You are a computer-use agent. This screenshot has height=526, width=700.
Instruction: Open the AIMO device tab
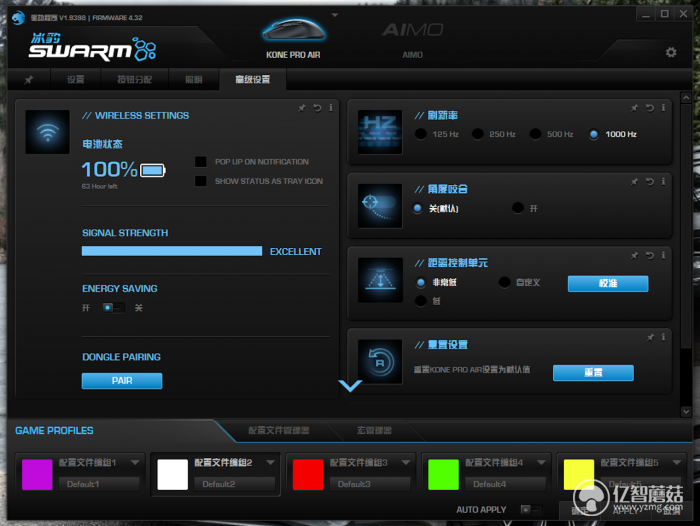[x=412, y=39]
